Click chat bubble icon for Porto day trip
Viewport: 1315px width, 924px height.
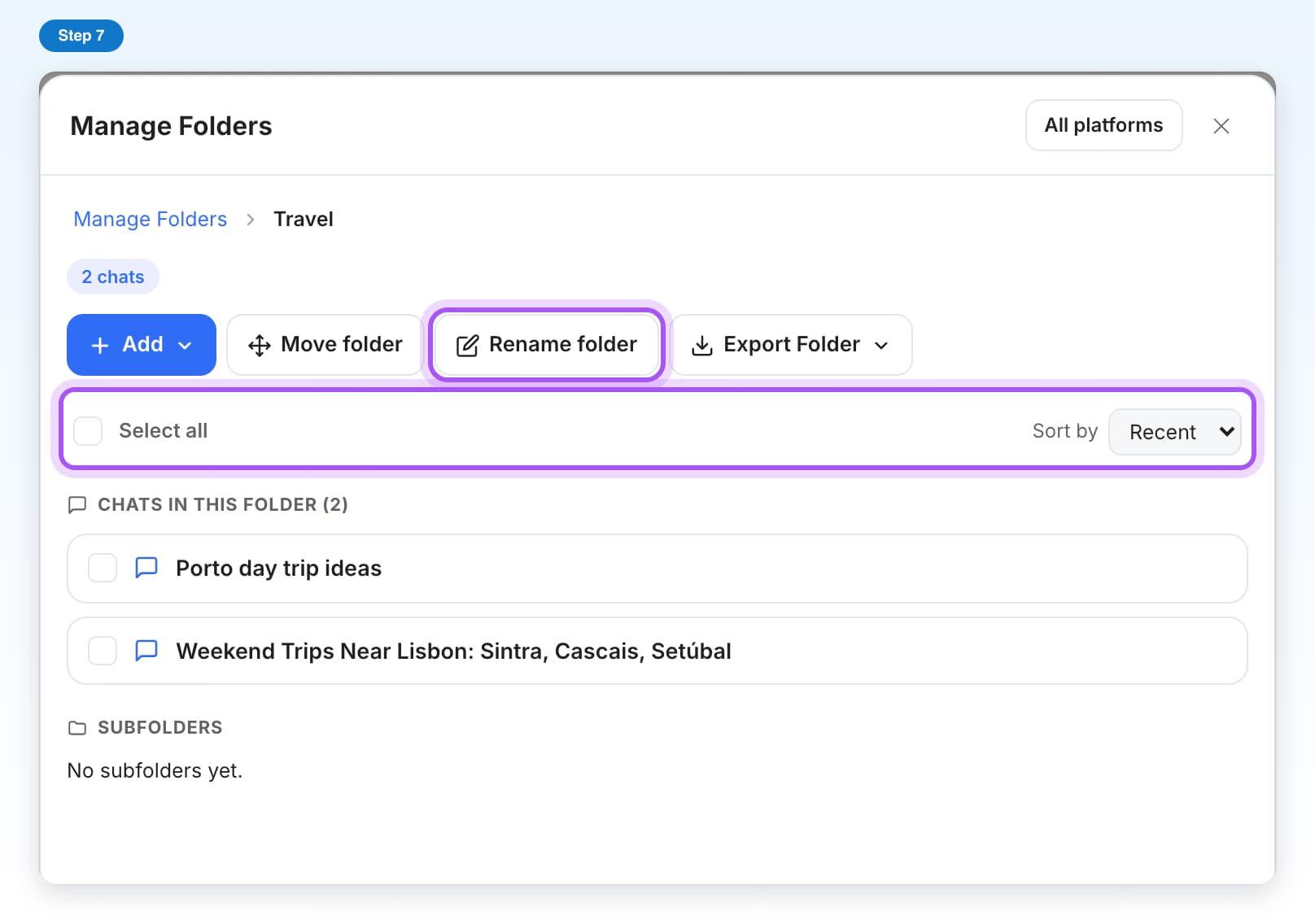(146, 568)
